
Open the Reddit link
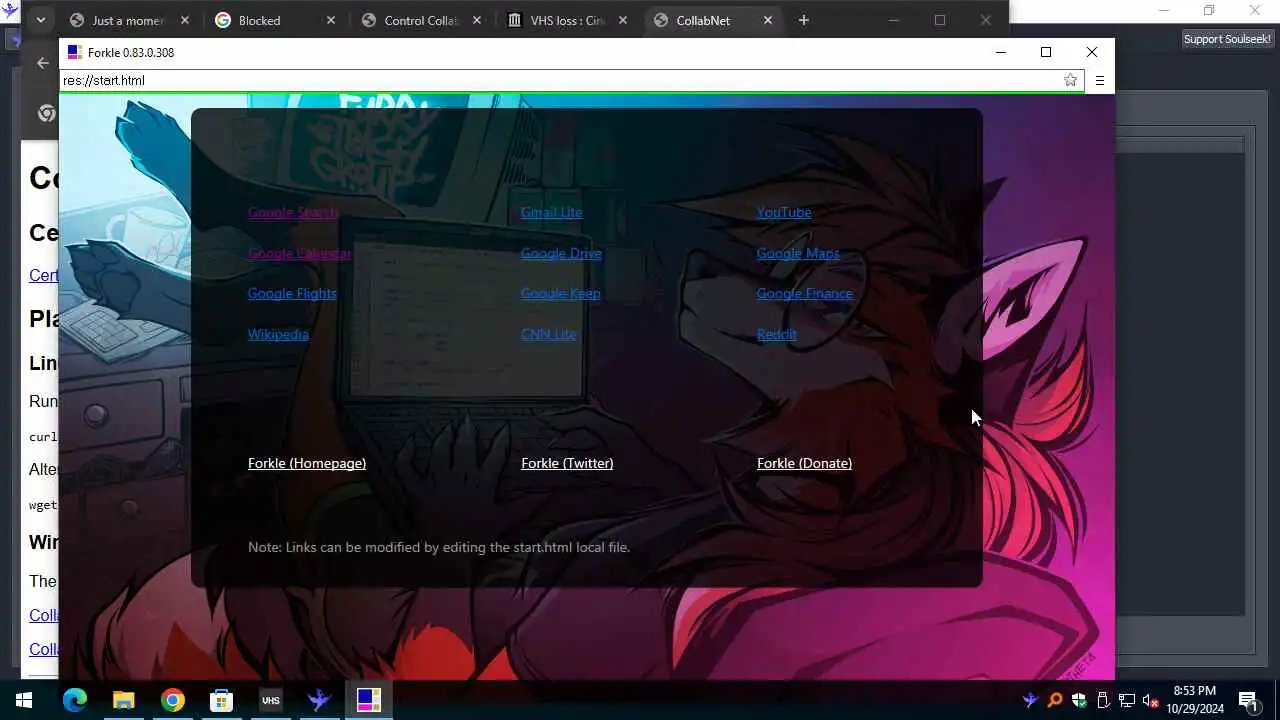coord(776,334)
